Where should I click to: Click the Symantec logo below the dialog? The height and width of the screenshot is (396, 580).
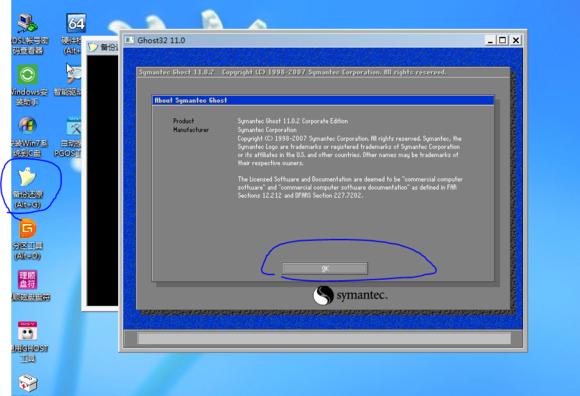[350, 295]
